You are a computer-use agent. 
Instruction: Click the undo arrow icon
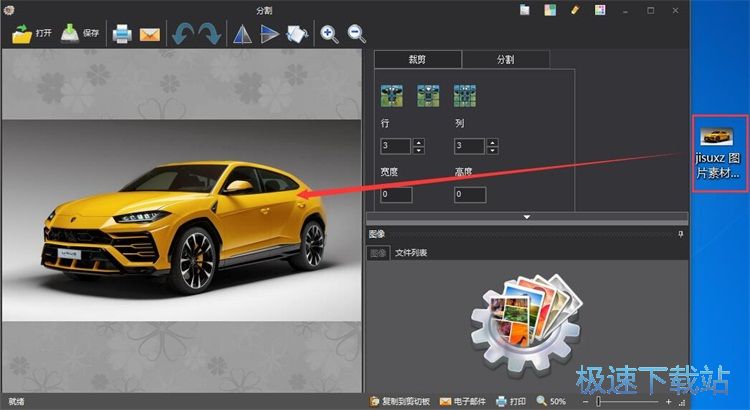point(181,34)
